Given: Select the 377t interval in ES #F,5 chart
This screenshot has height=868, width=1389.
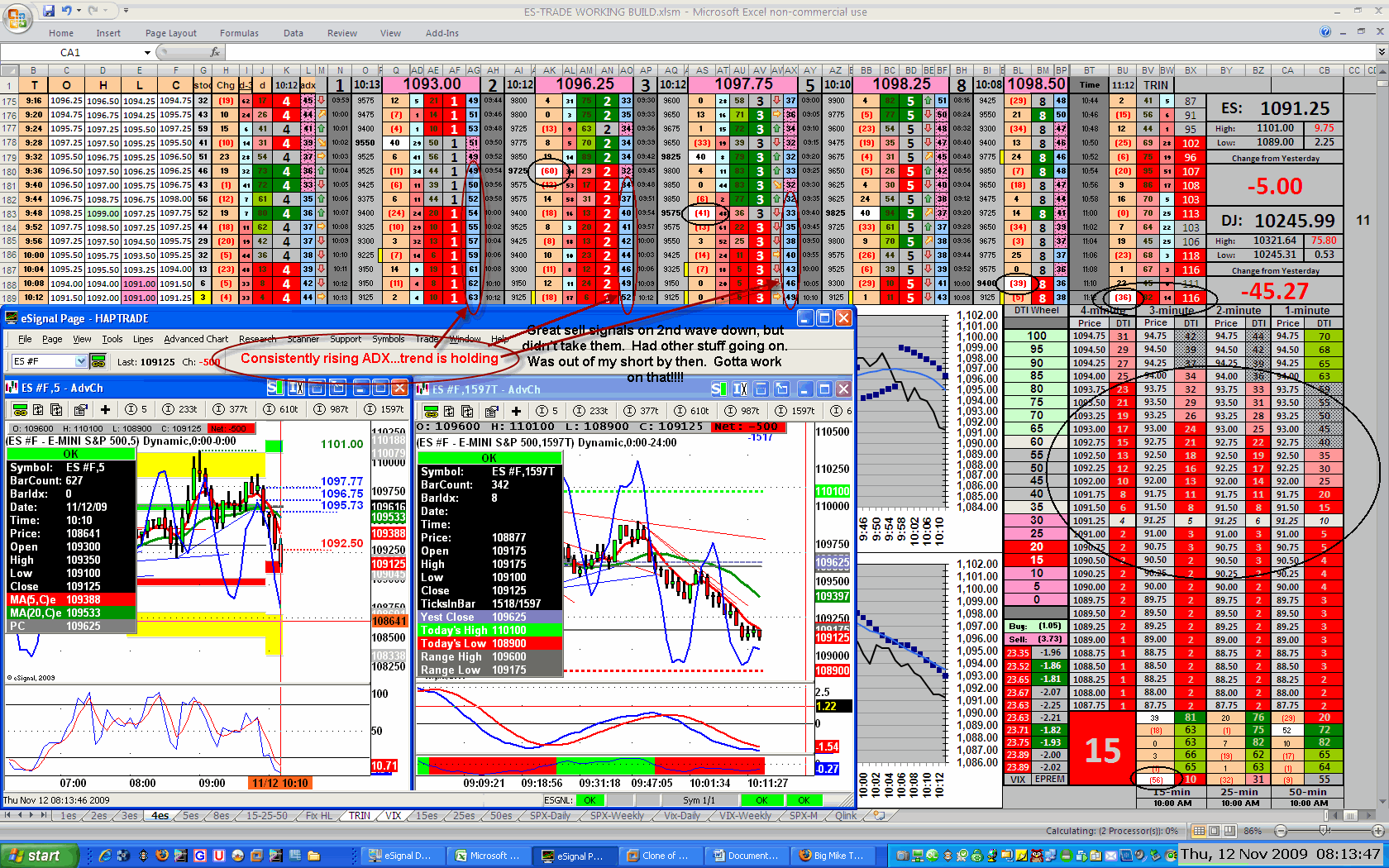Looking at the screenshot, I should (x=231, y=409).
